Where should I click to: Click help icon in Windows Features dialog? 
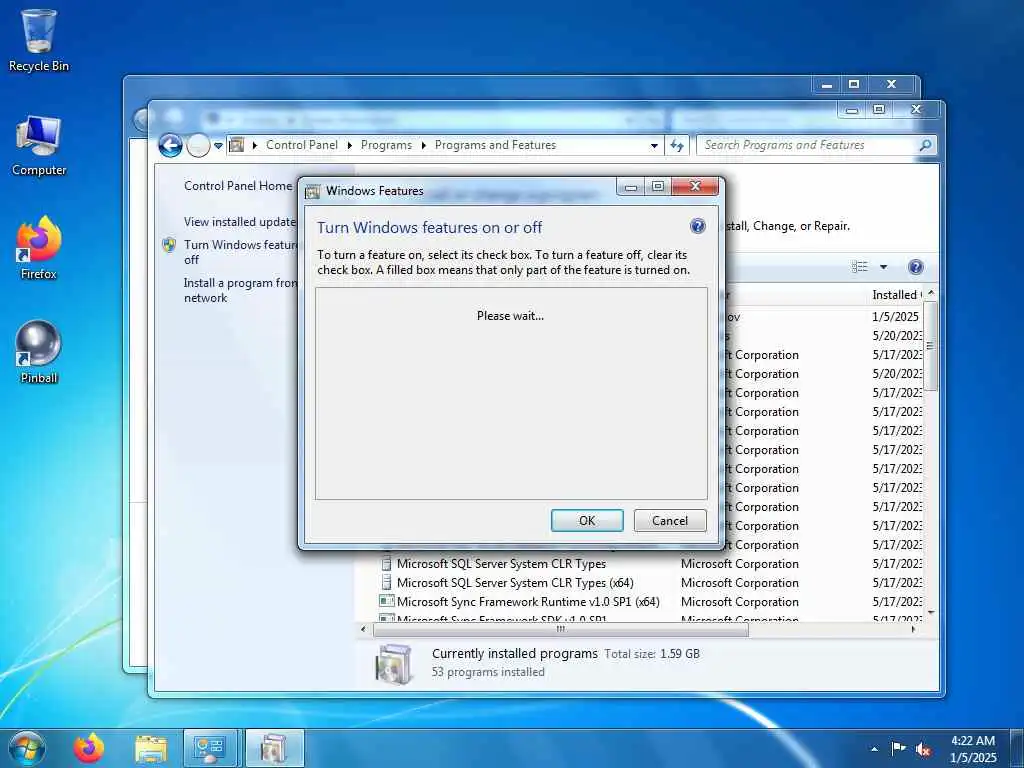[x=697, y=226]
